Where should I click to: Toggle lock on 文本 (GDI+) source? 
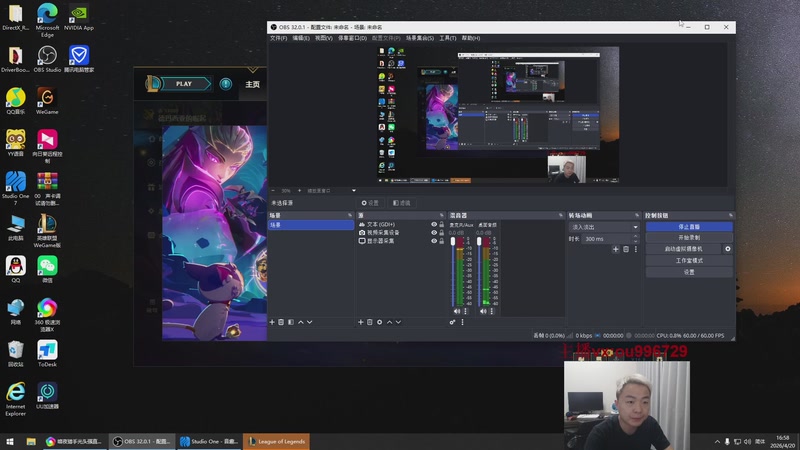(442, 224)
